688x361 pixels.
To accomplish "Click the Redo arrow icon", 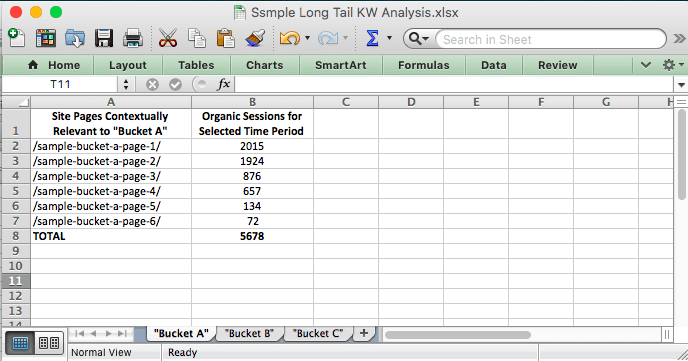I will click(x=328, y=38).
